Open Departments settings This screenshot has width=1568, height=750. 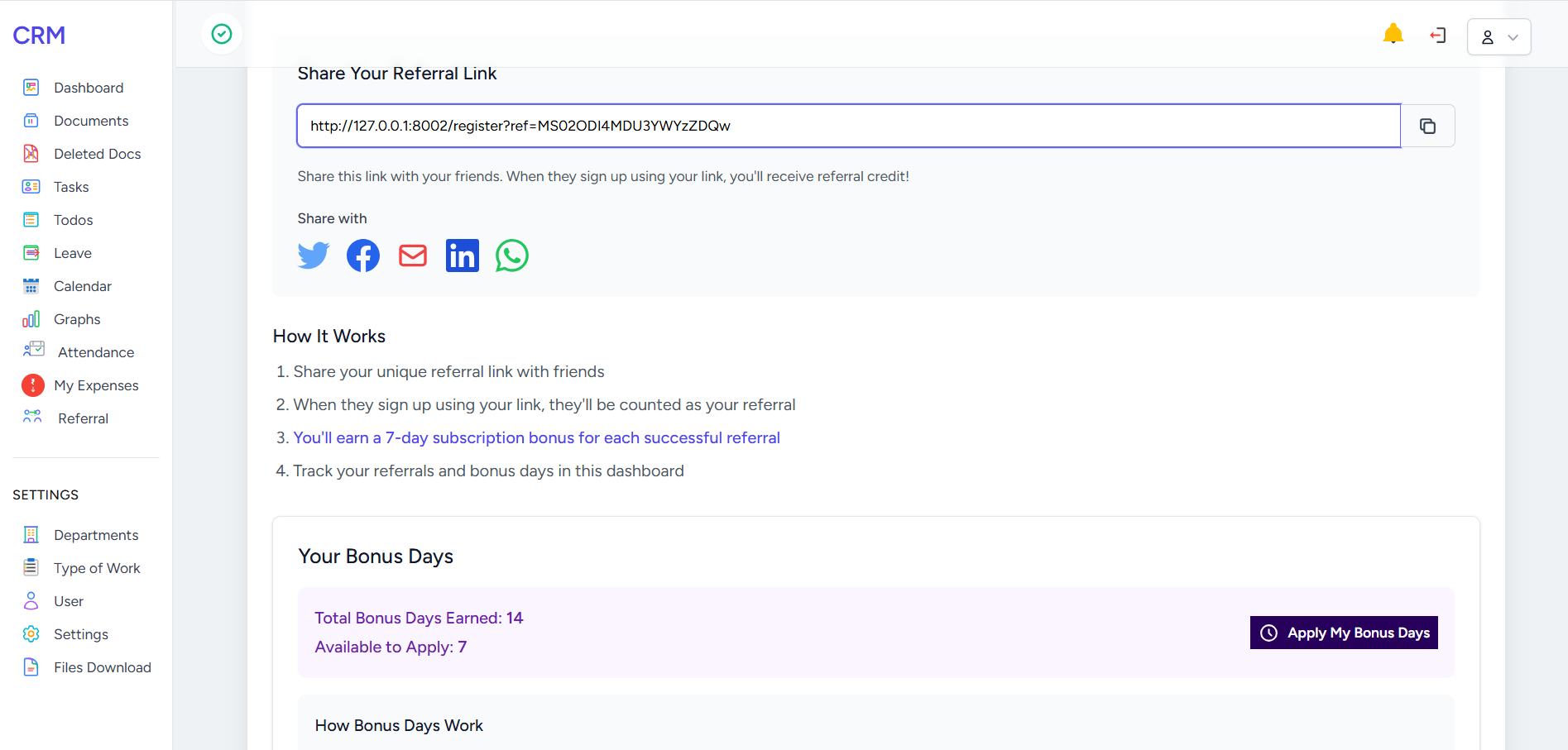click(96, 535)
